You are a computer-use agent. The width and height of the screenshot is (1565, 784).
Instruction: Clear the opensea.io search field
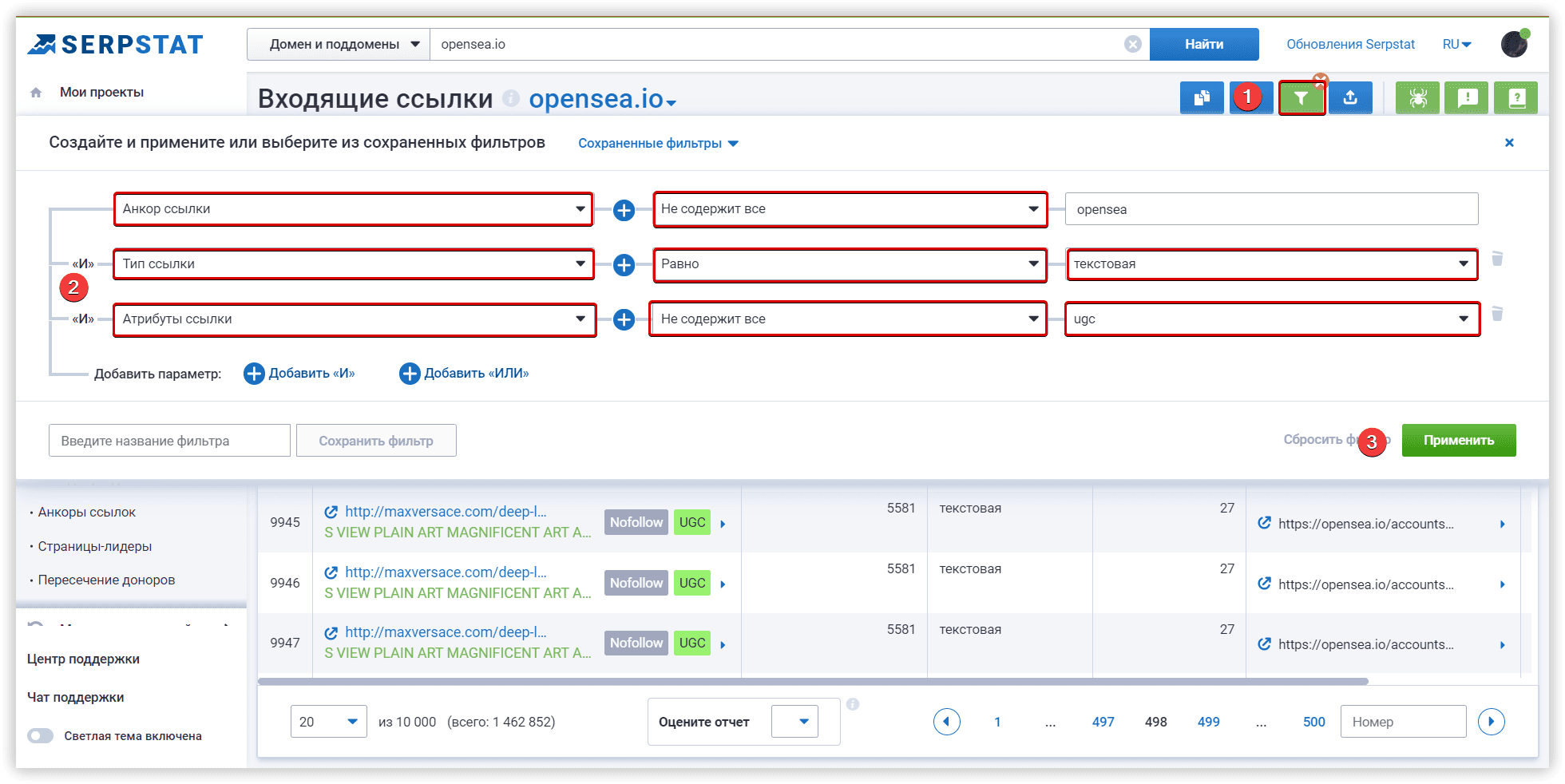(1132, 45)
